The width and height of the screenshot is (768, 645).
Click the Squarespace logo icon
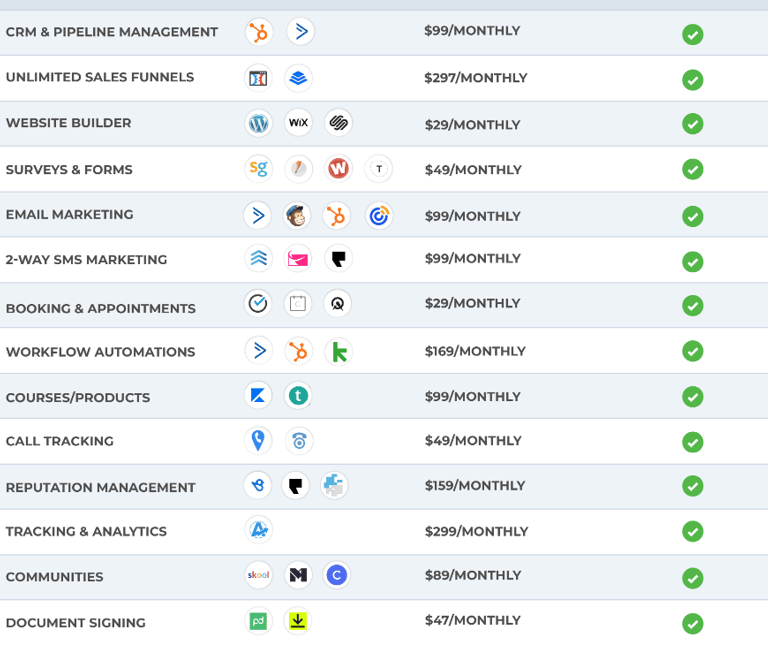(x=338, y=122)
